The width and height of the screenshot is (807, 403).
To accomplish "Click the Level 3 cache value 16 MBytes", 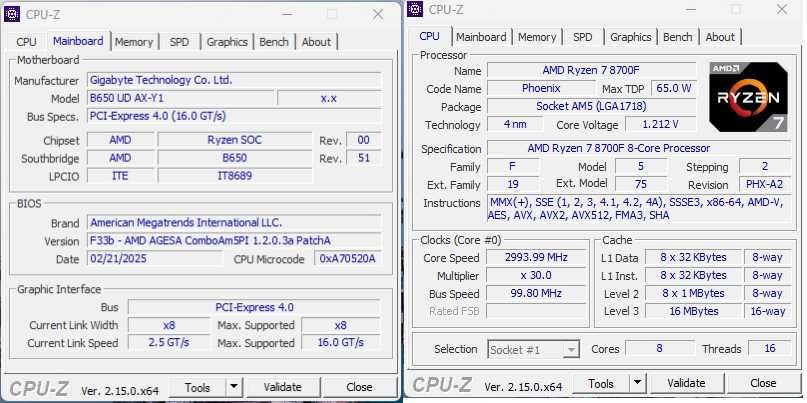I will [693, 311].
